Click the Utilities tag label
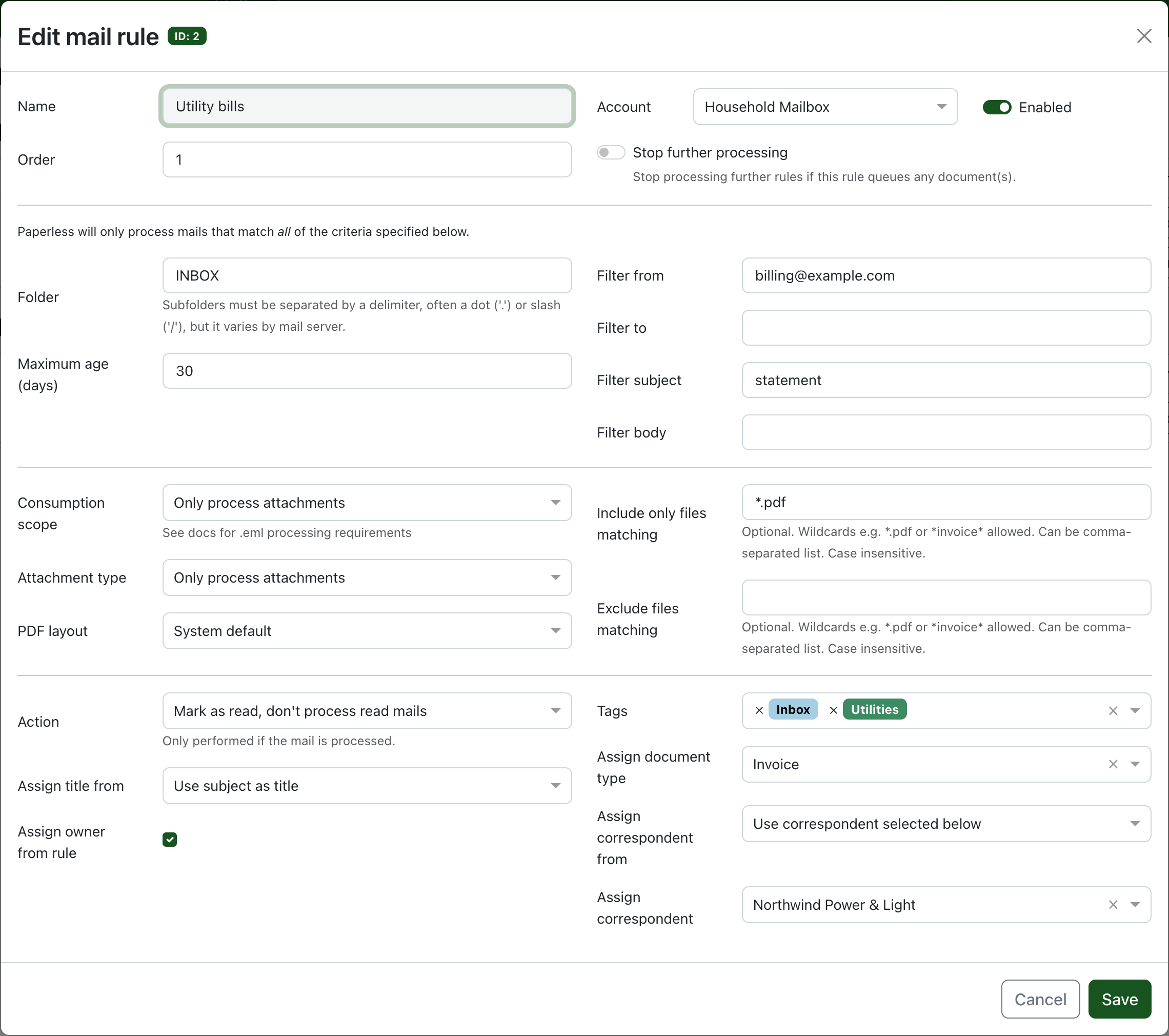The image size is (1169, 1036). coord(875,709)
